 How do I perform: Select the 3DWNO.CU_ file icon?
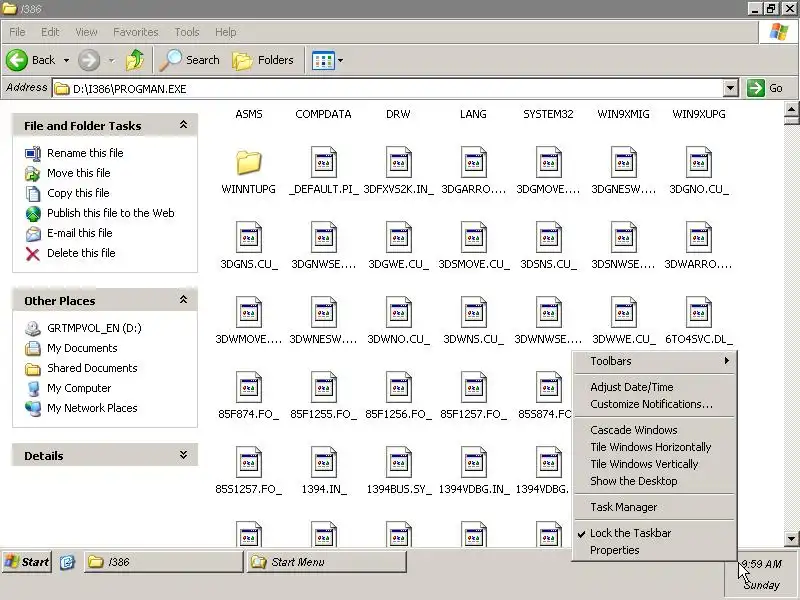[x=398, y=312]
